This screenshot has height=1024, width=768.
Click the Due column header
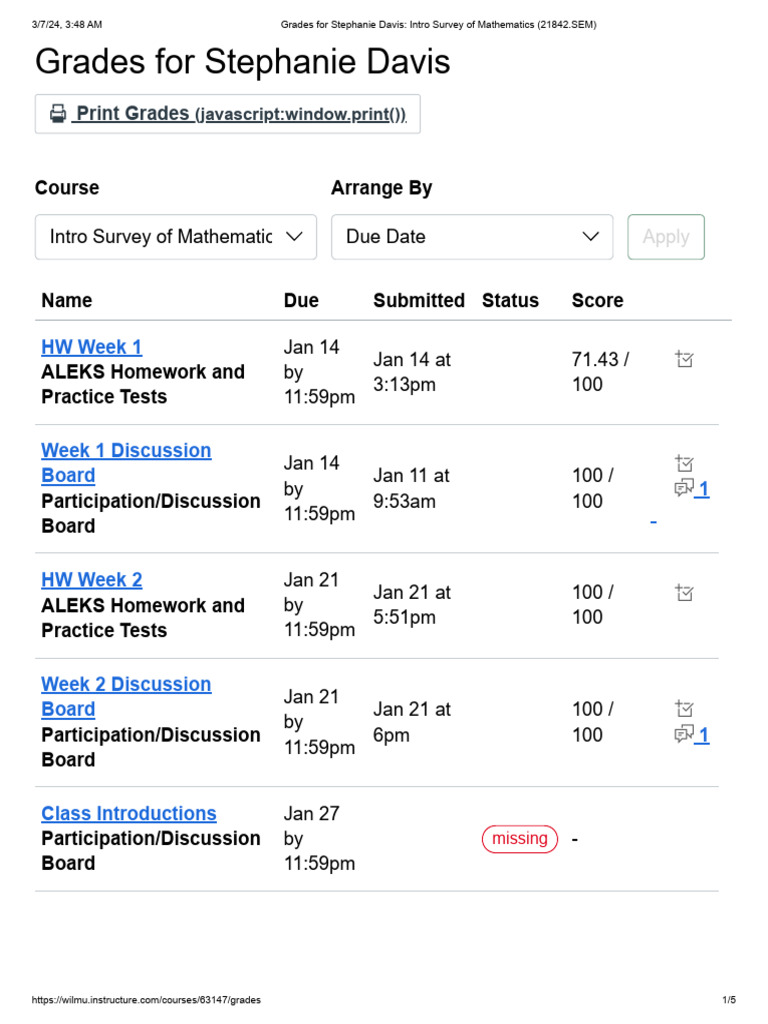(301, 300)
